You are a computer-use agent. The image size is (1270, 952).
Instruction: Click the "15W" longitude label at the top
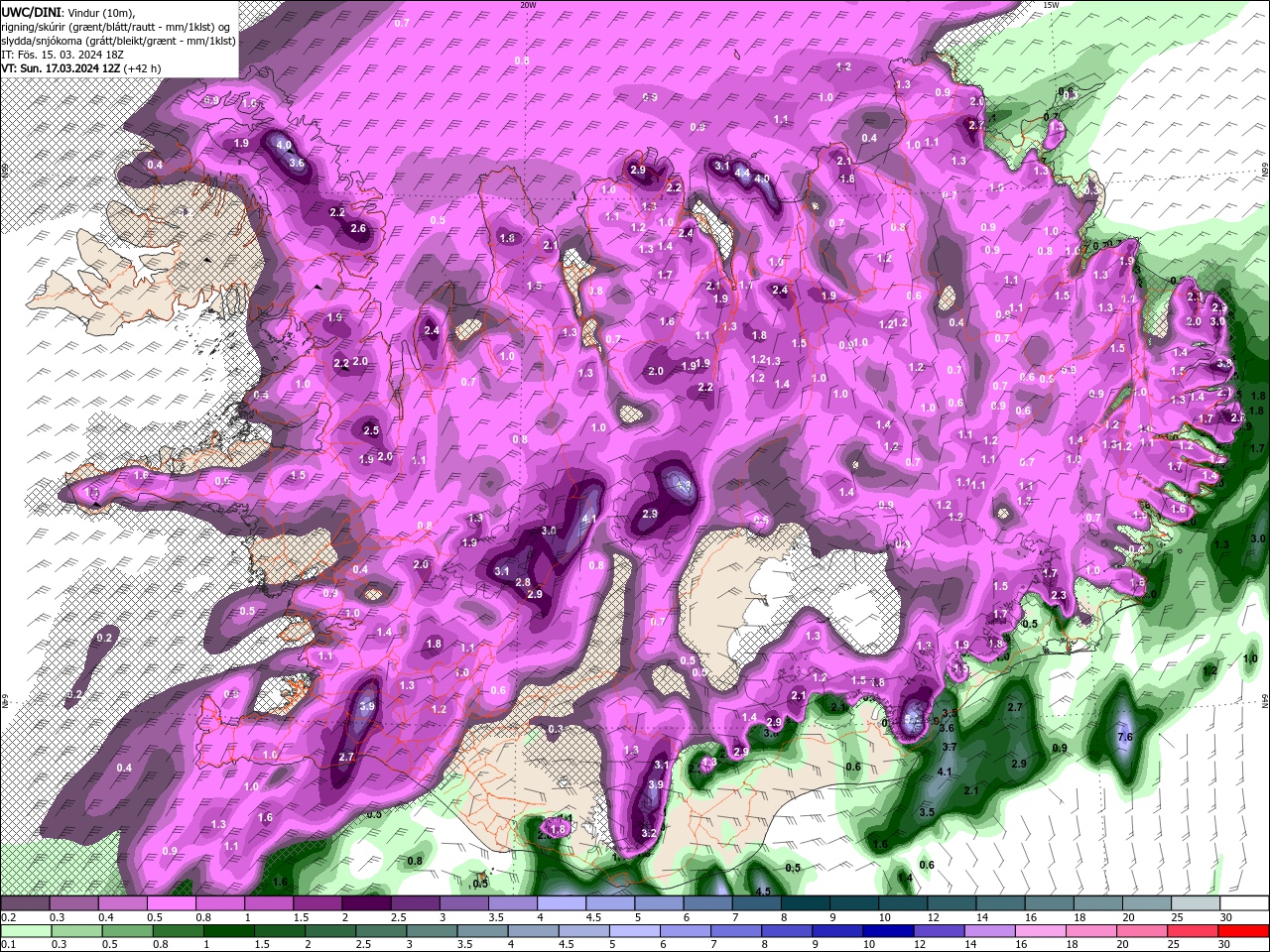(1051, 5)
